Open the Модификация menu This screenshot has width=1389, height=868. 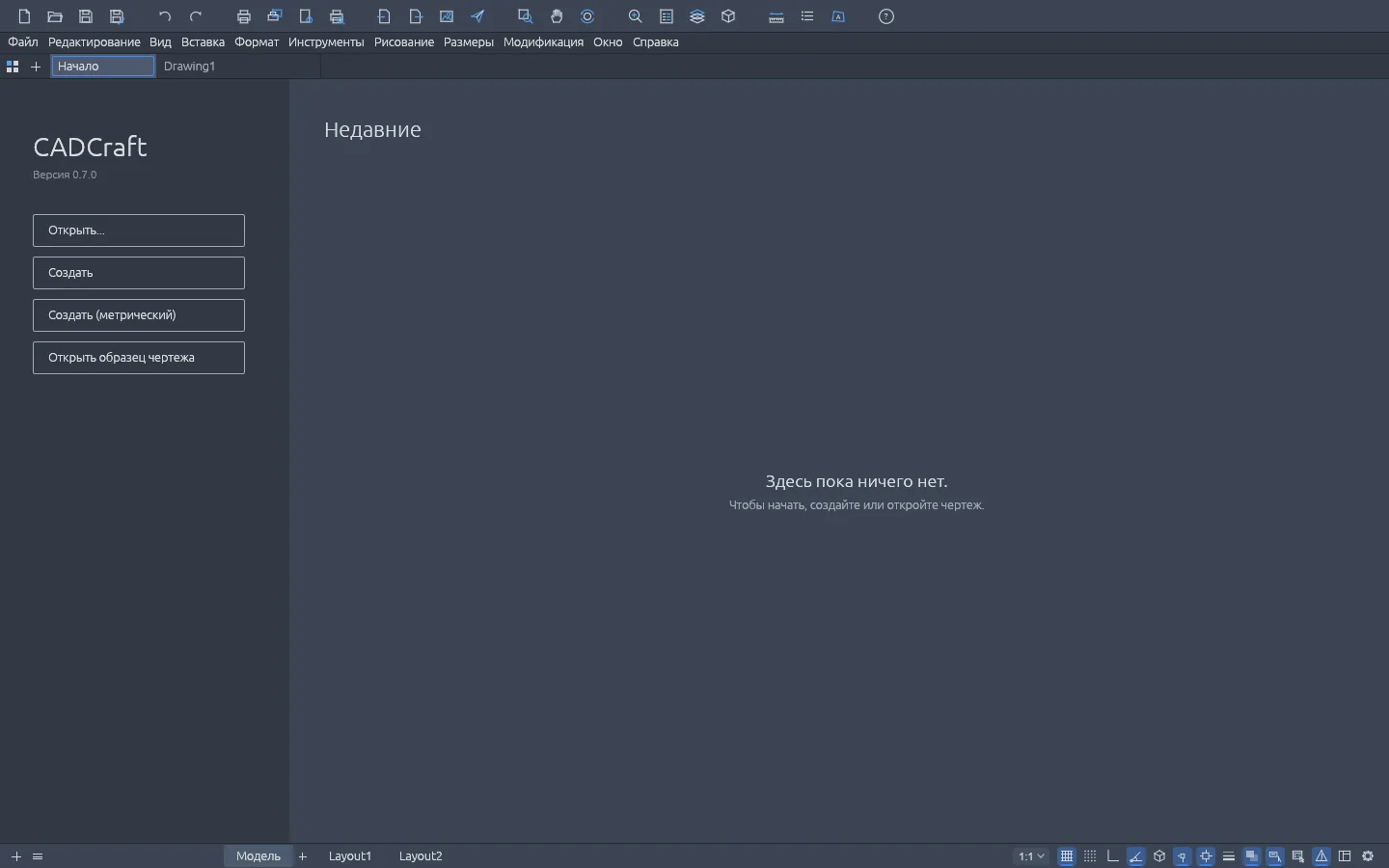click(x=543, y=42)
